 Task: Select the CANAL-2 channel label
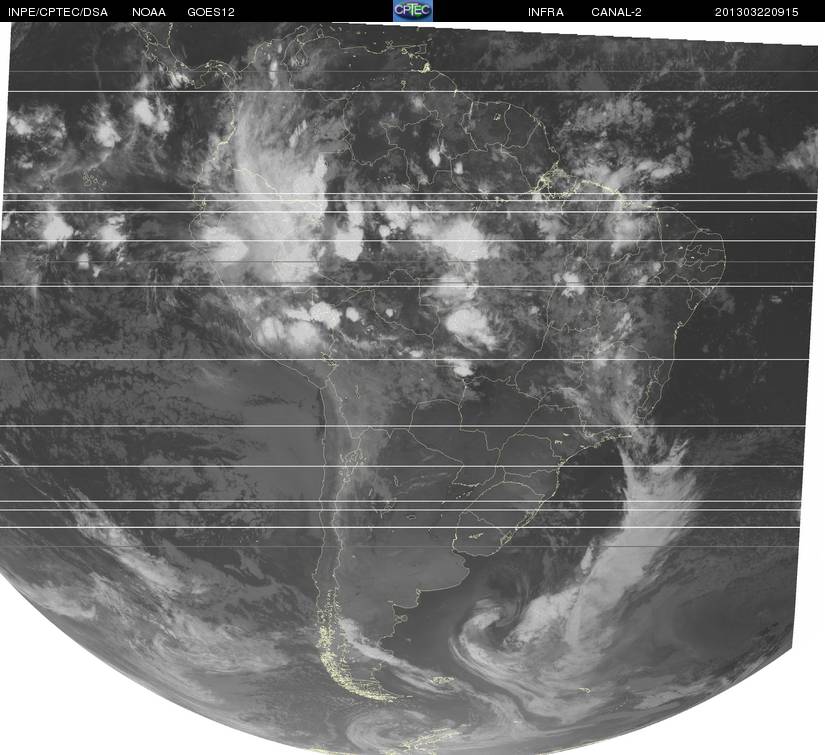(x=616, y=12)
